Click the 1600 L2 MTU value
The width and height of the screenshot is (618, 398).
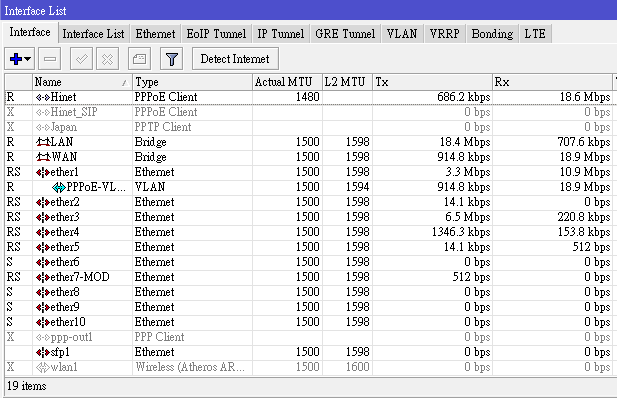point(357,367)
